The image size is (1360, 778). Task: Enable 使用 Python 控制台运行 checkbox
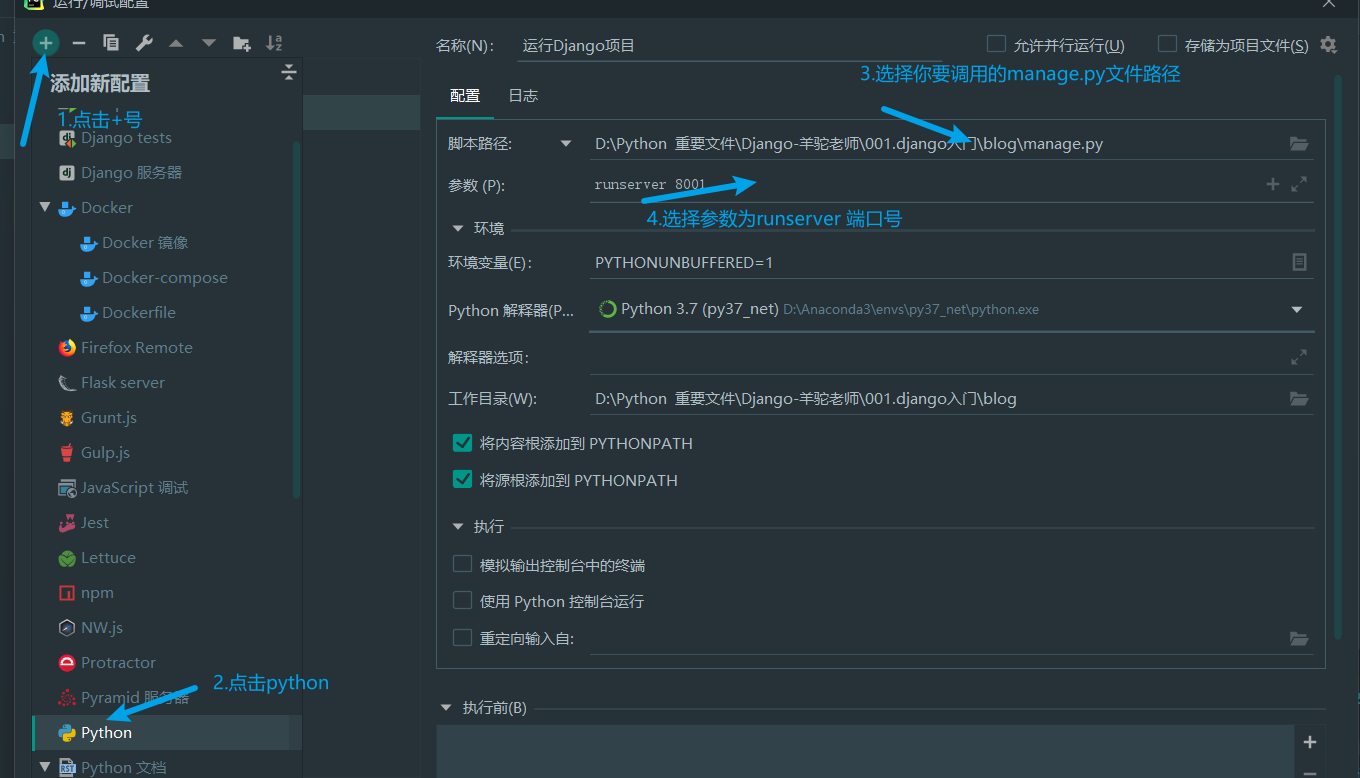click(x=462, y=601)
